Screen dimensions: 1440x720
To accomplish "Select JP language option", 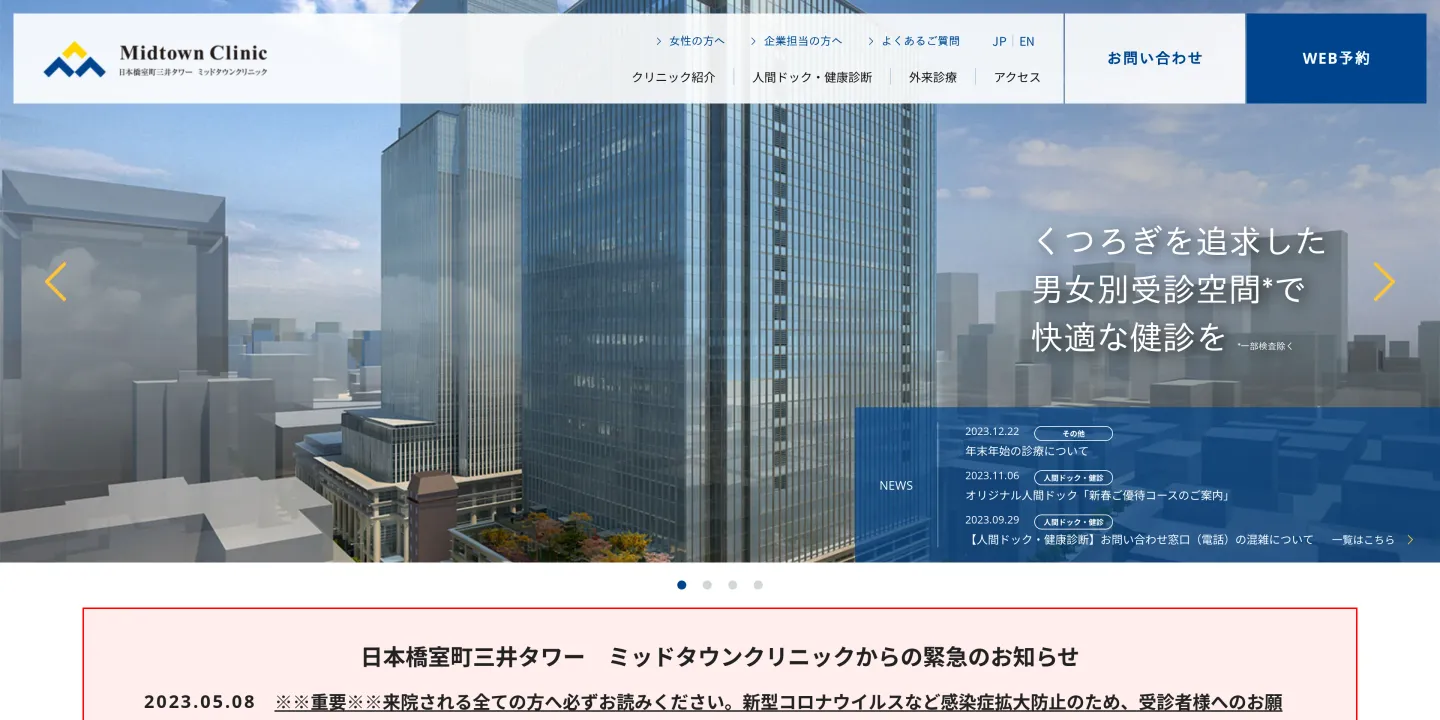I will tap(999, 41).
